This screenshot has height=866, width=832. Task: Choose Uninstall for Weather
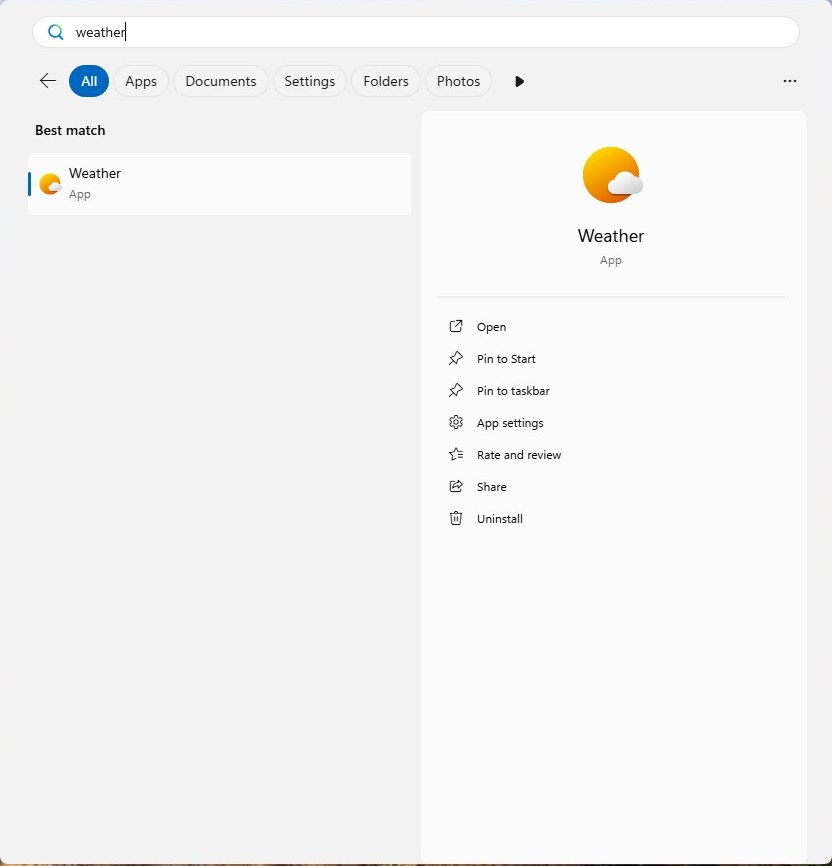(x=499, y=519)
